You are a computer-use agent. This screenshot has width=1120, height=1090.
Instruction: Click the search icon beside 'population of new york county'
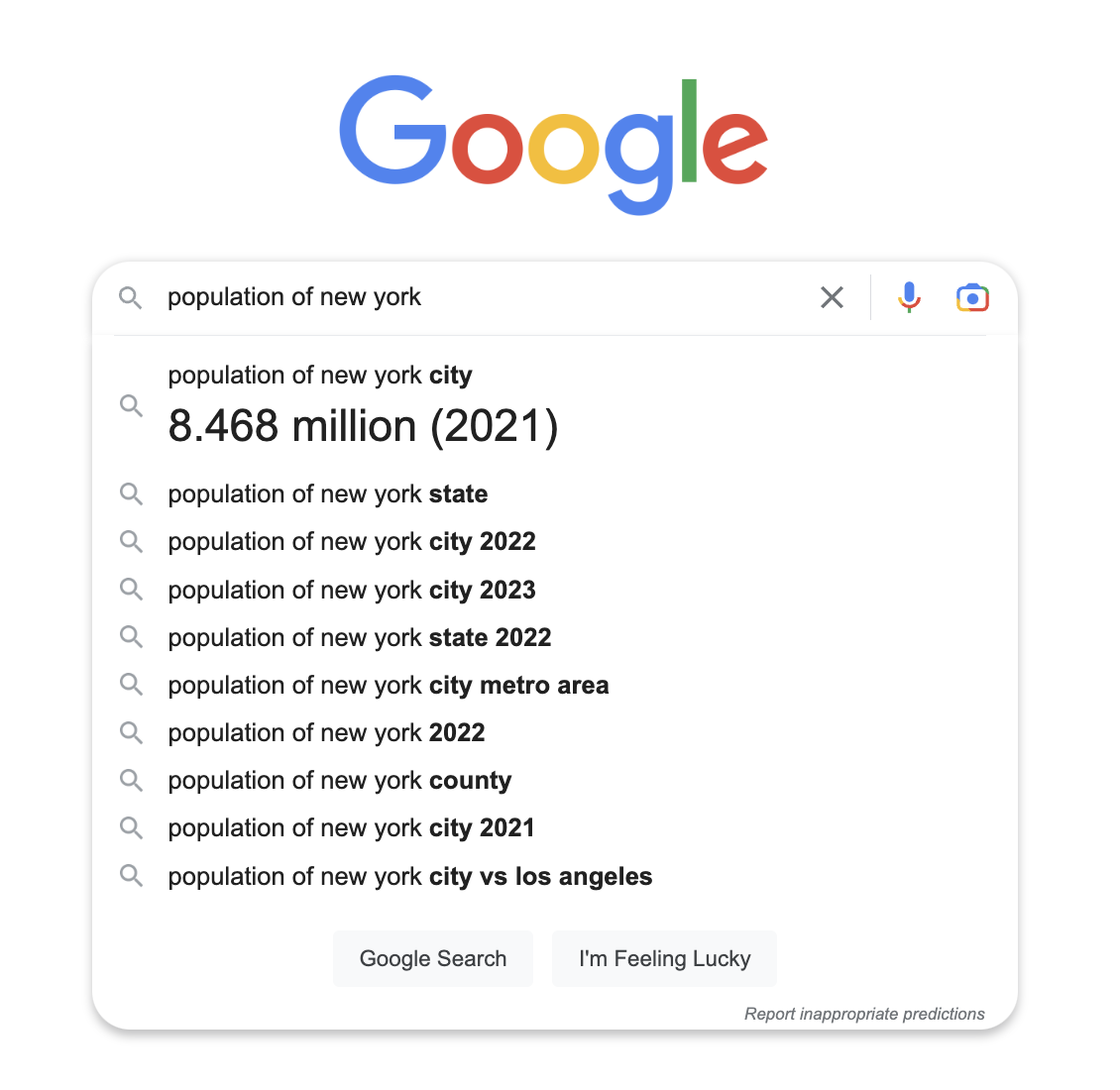coord(131,780)
